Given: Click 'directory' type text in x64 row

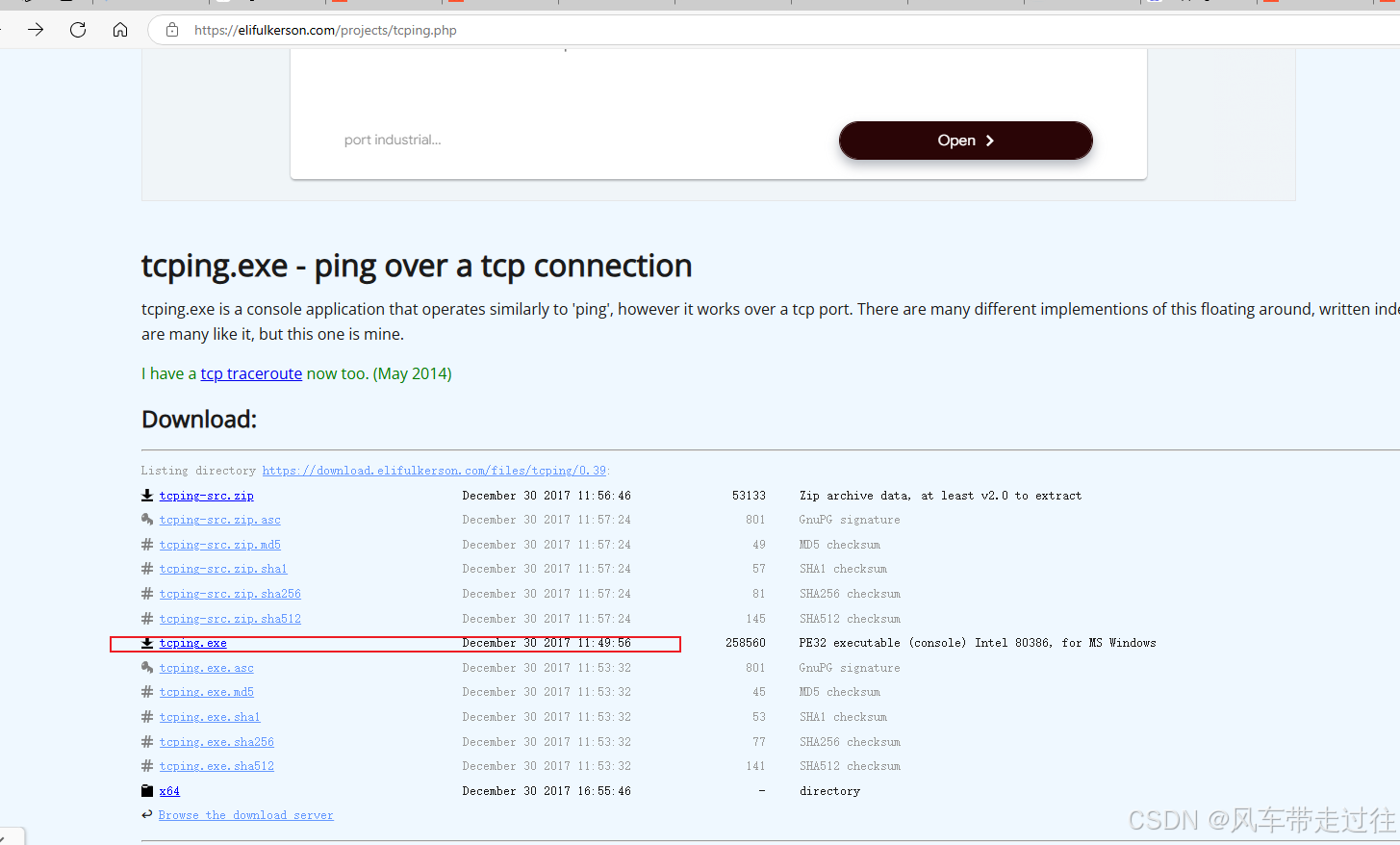Looking at the screenshot, I should click(829, 791).
